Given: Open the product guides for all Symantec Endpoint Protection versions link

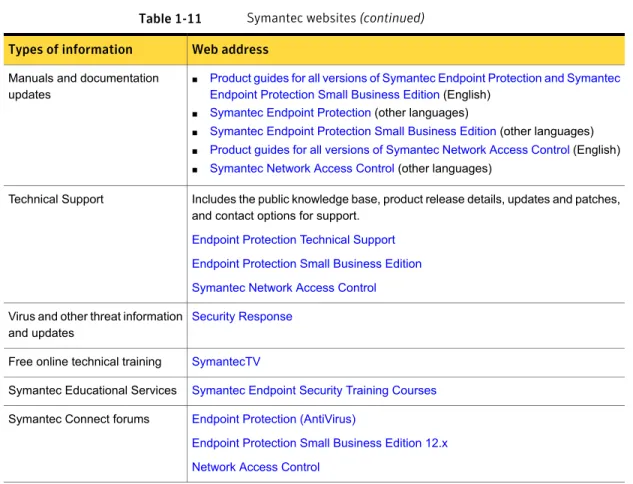Looking at the screenshot, I should pos(415,86).
